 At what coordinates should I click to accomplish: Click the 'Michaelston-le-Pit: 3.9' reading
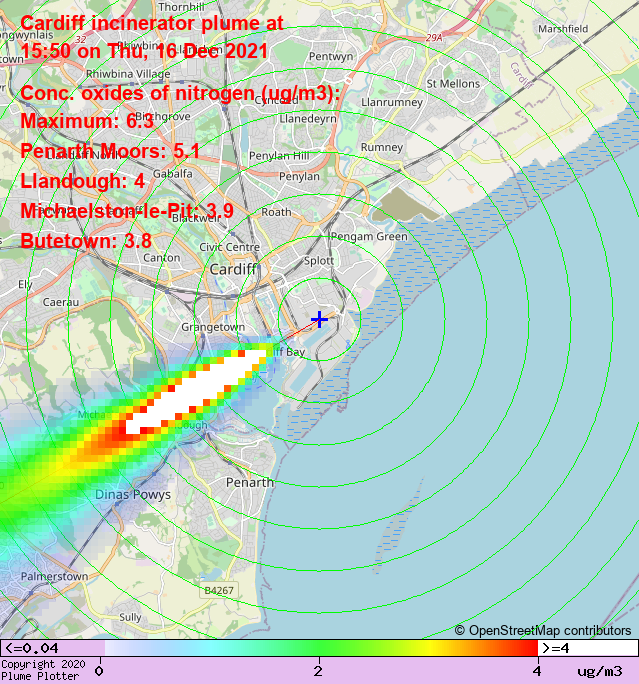coord(127,211)
